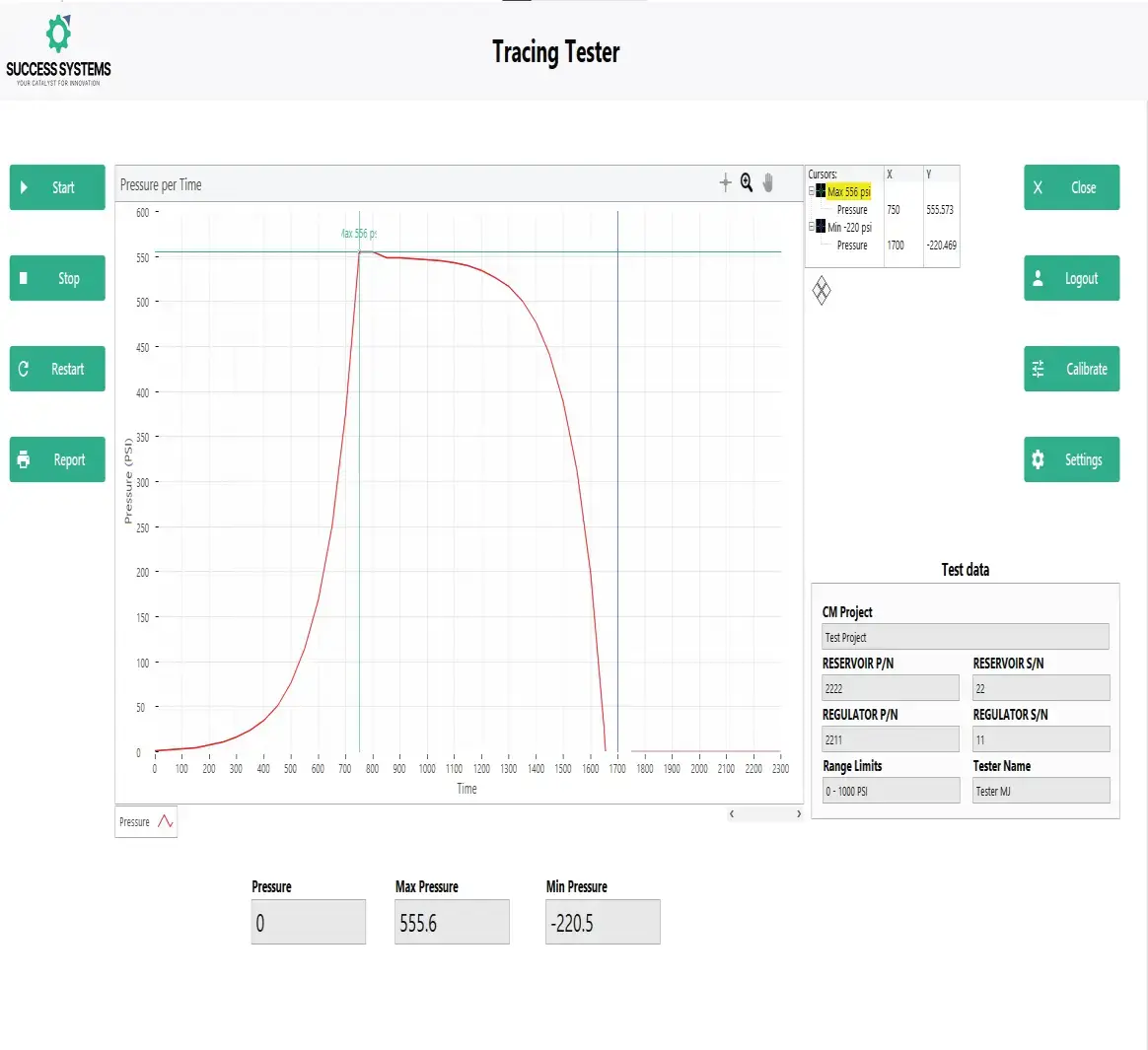Image resolution: width=1148 pixels, height=1050 pixels.
Task: Collapse the Min -220 psi cursor node
Action: [812, 227]
